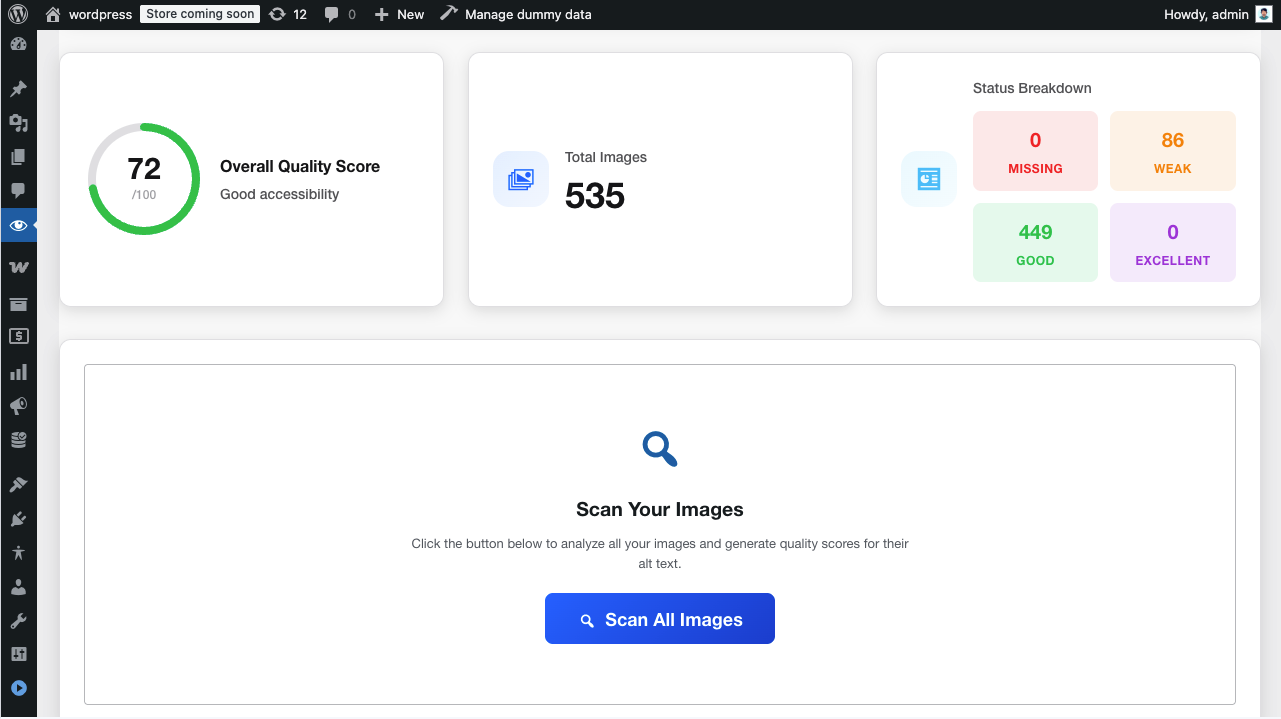Open the comments icon in the top admin bar
Viewport: 1281px width, 719px height.
[338, 14]
